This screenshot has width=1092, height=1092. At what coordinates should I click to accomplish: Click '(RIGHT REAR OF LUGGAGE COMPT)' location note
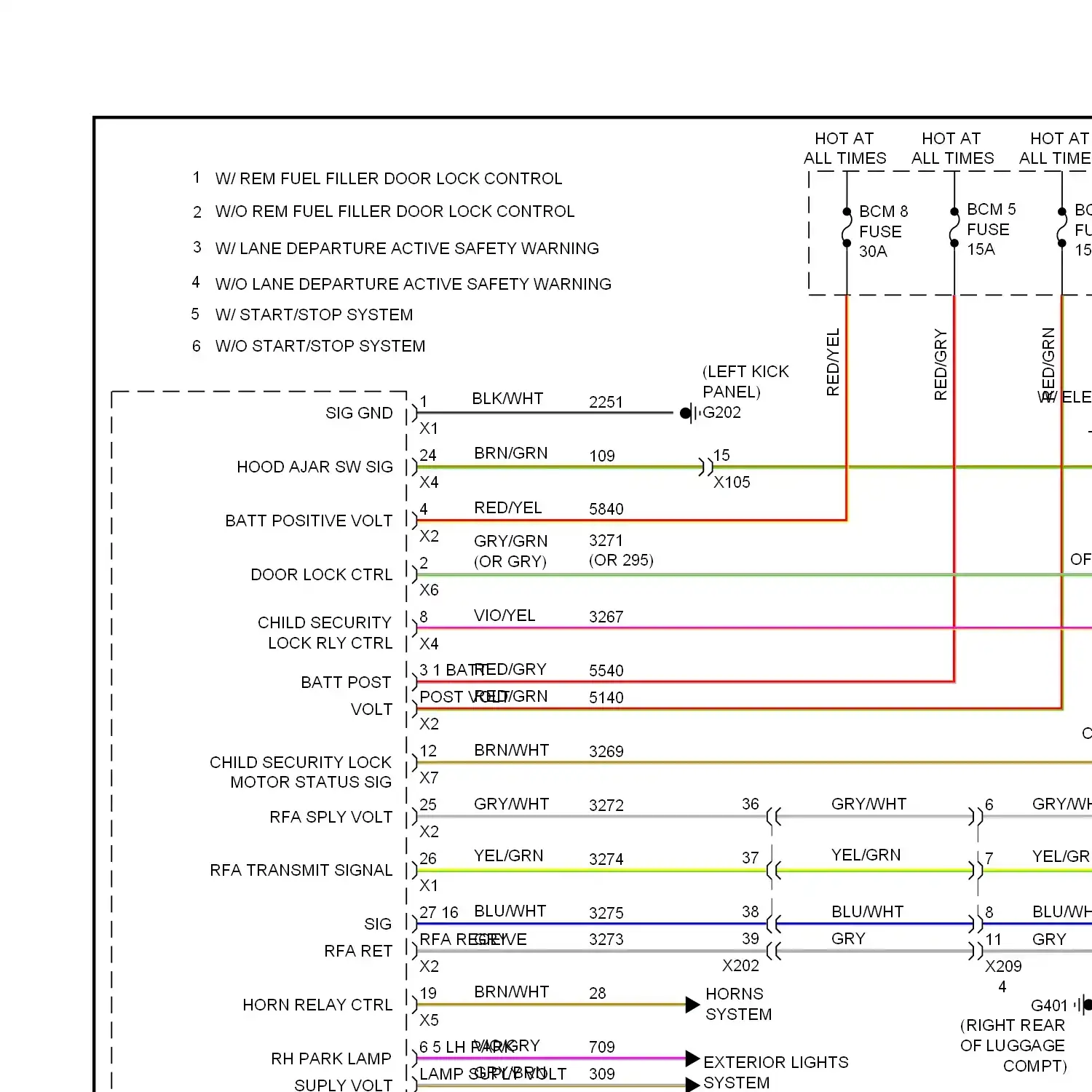1013,1045
